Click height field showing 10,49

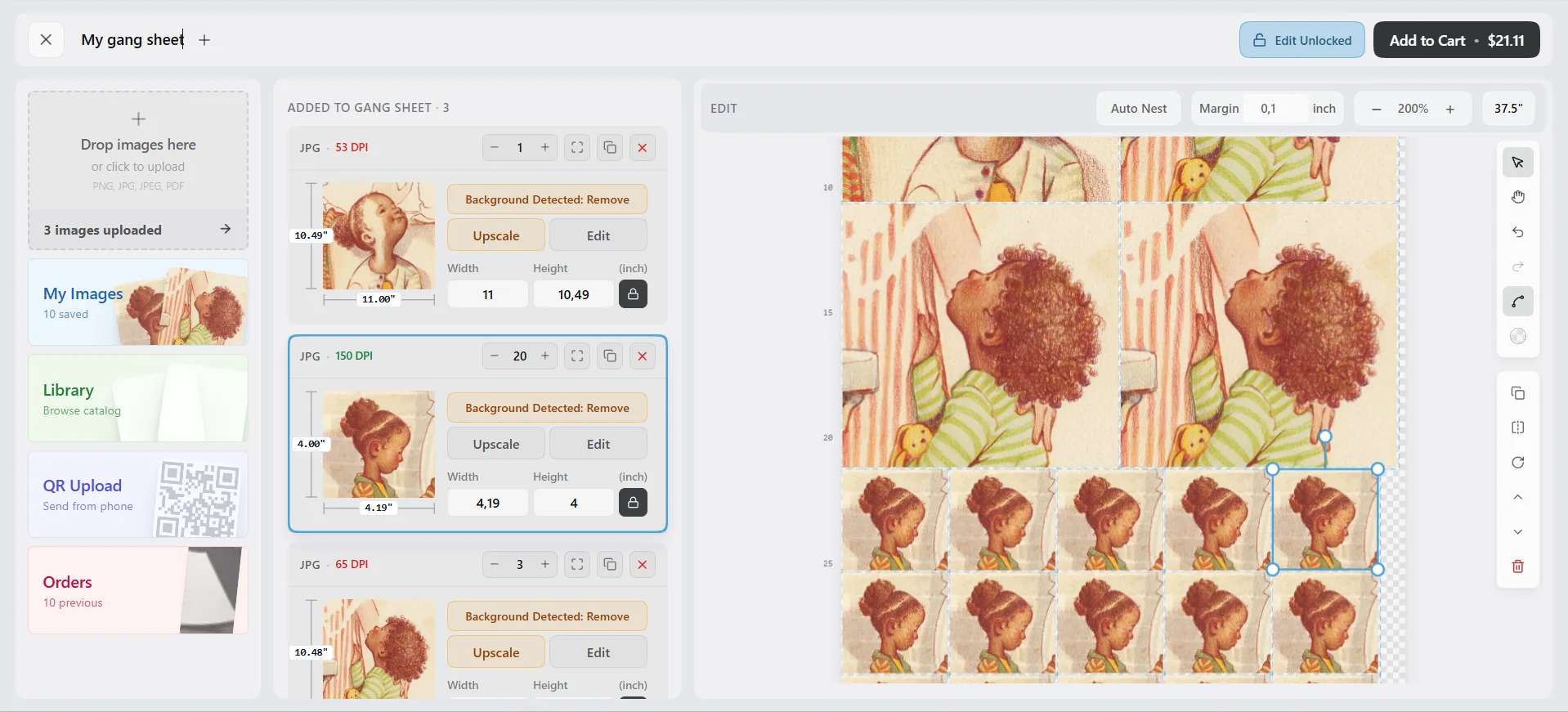574,294
